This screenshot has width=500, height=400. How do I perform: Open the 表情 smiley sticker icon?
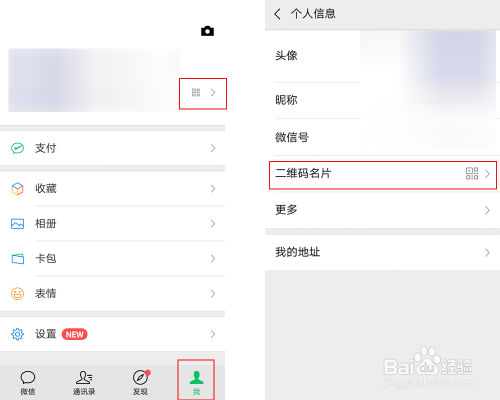(17, 294)
